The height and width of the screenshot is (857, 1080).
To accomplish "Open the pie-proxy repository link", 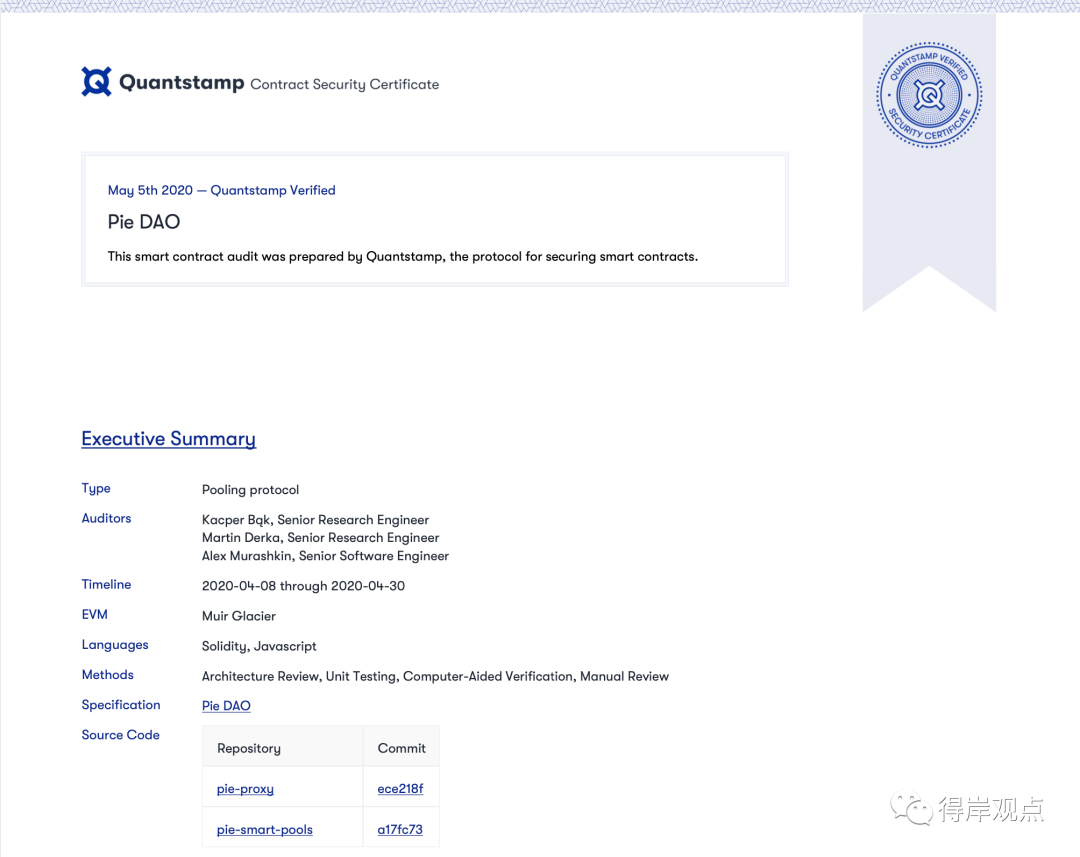I will tap(245, 789).
